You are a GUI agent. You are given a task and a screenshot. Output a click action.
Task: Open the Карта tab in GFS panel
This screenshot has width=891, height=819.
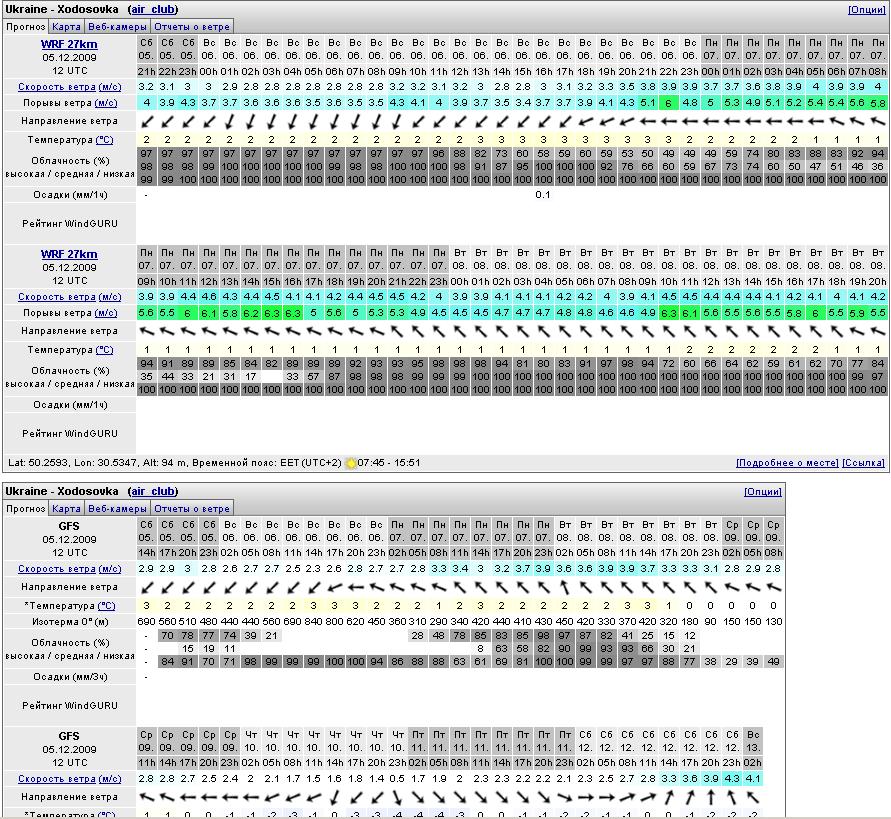click(67, 508)
